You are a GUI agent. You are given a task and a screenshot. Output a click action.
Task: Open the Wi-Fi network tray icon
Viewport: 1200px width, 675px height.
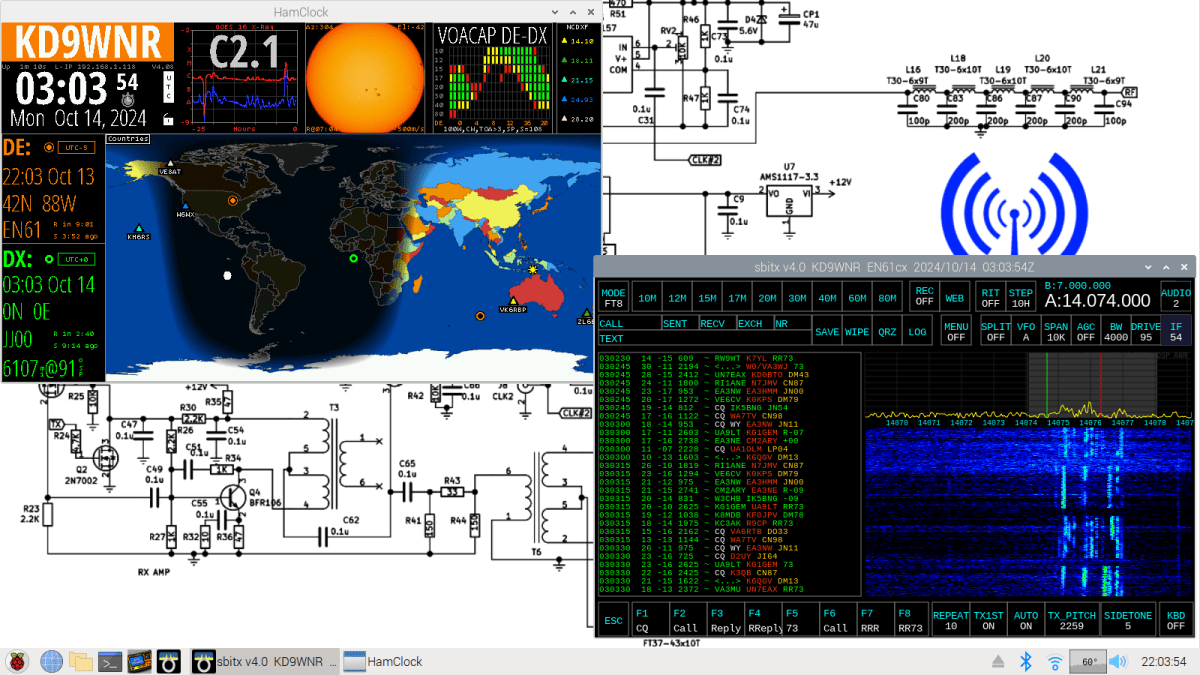1055,661
